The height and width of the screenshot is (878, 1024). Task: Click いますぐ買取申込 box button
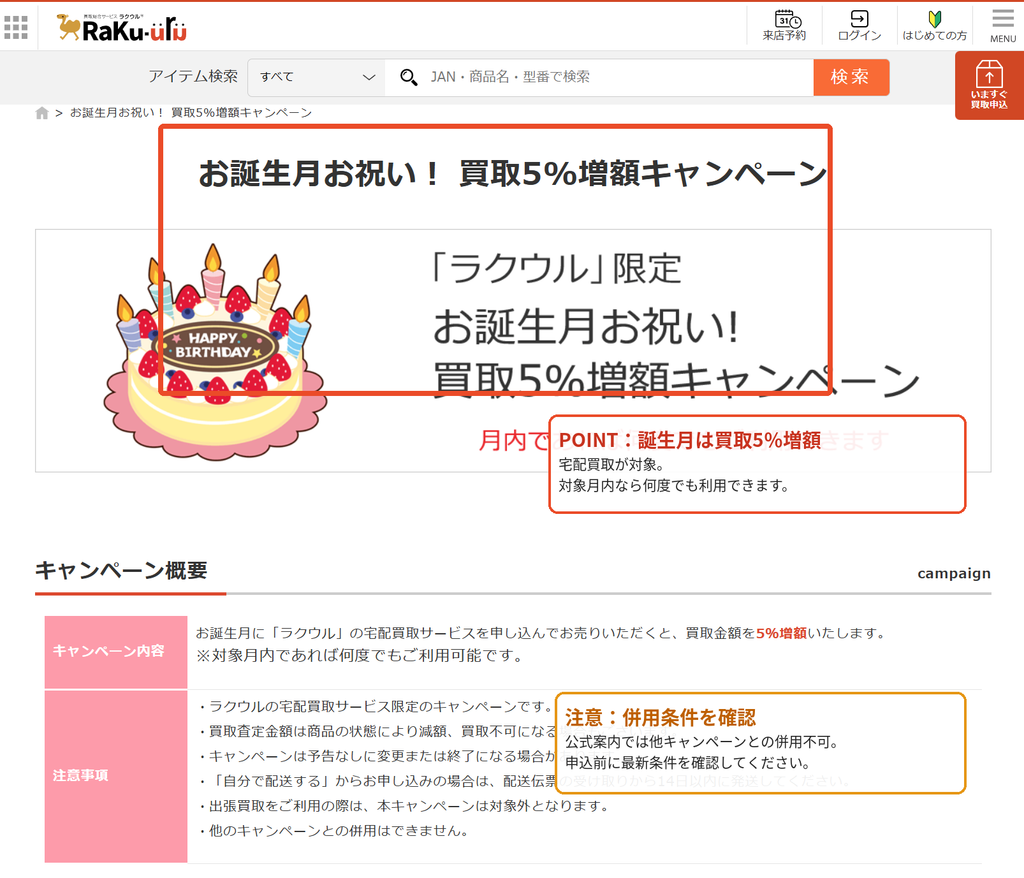click(989, 85)
